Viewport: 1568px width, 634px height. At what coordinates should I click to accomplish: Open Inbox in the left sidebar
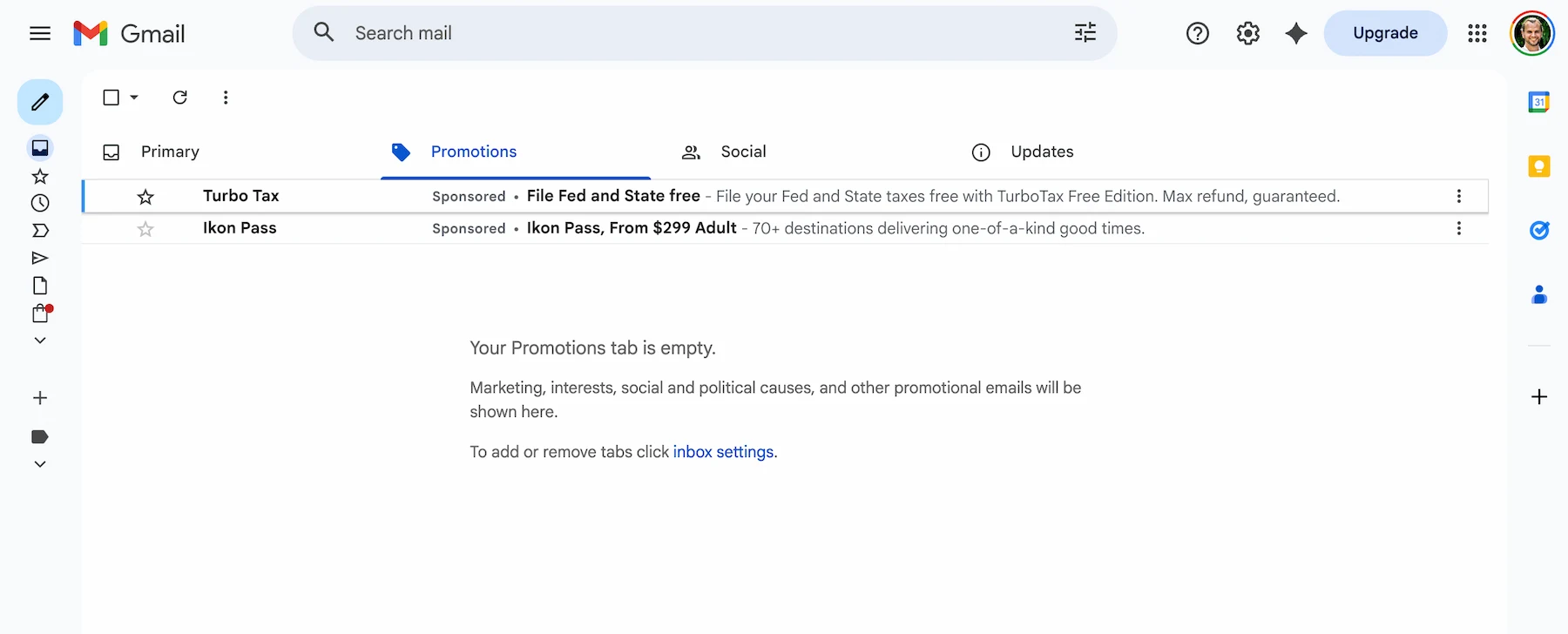point(40,148)
